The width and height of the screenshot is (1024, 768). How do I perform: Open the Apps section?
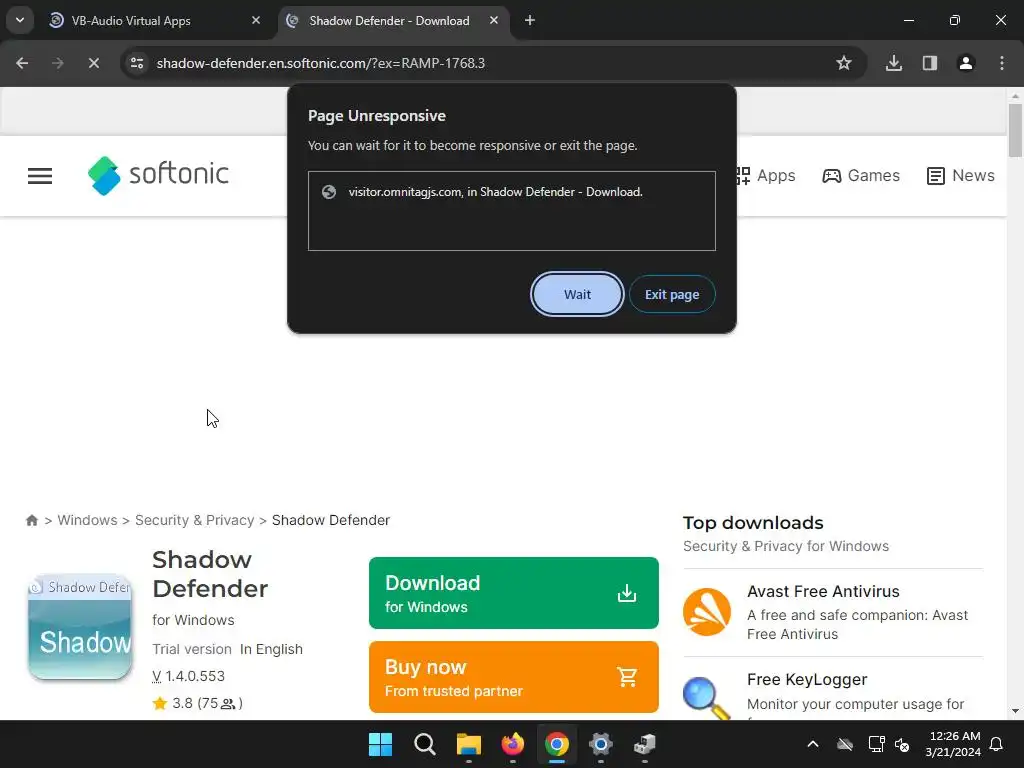tap(765, 176)
